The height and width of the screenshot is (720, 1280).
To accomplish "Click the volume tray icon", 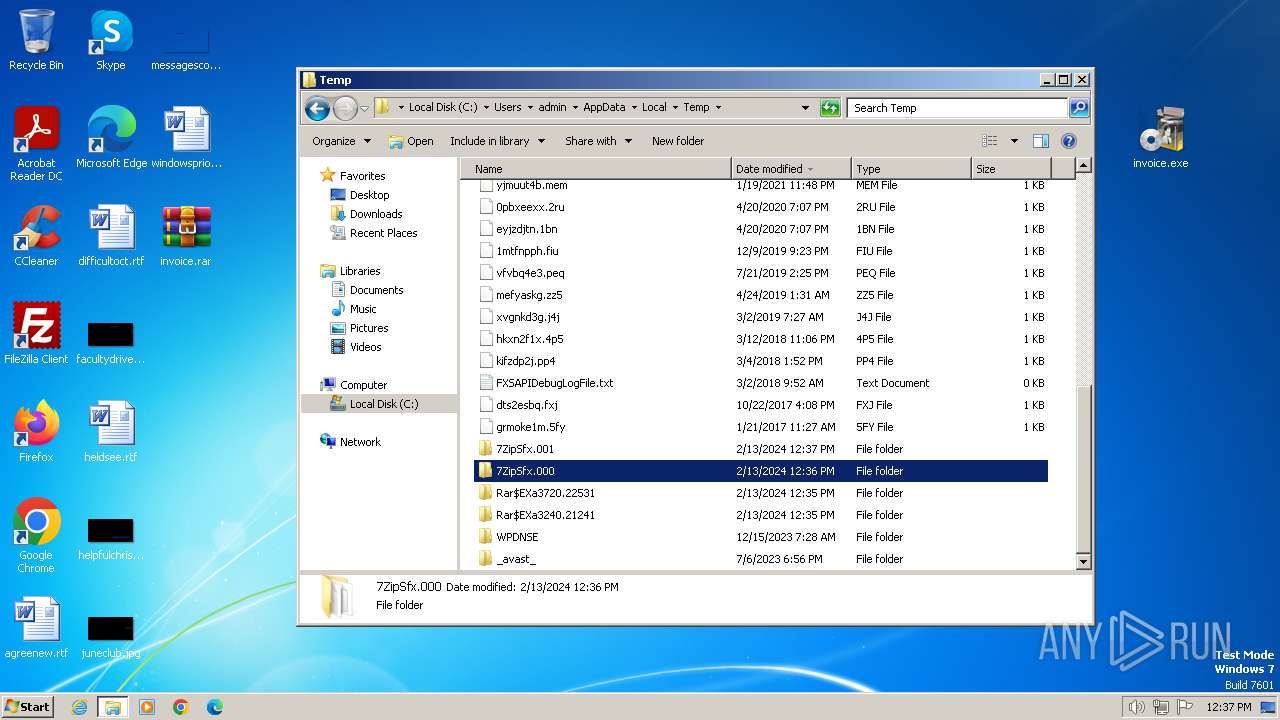I will (x=1136, y=707).
